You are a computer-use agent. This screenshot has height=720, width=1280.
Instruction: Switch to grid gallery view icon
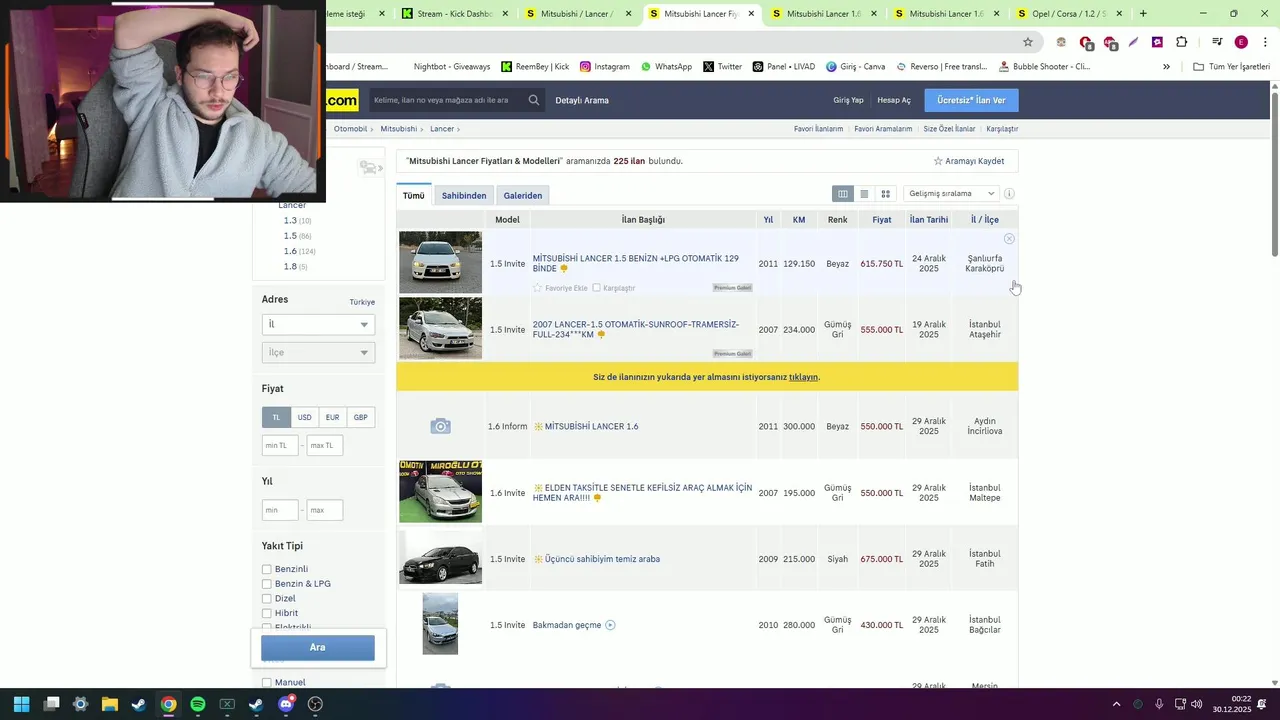885,194
